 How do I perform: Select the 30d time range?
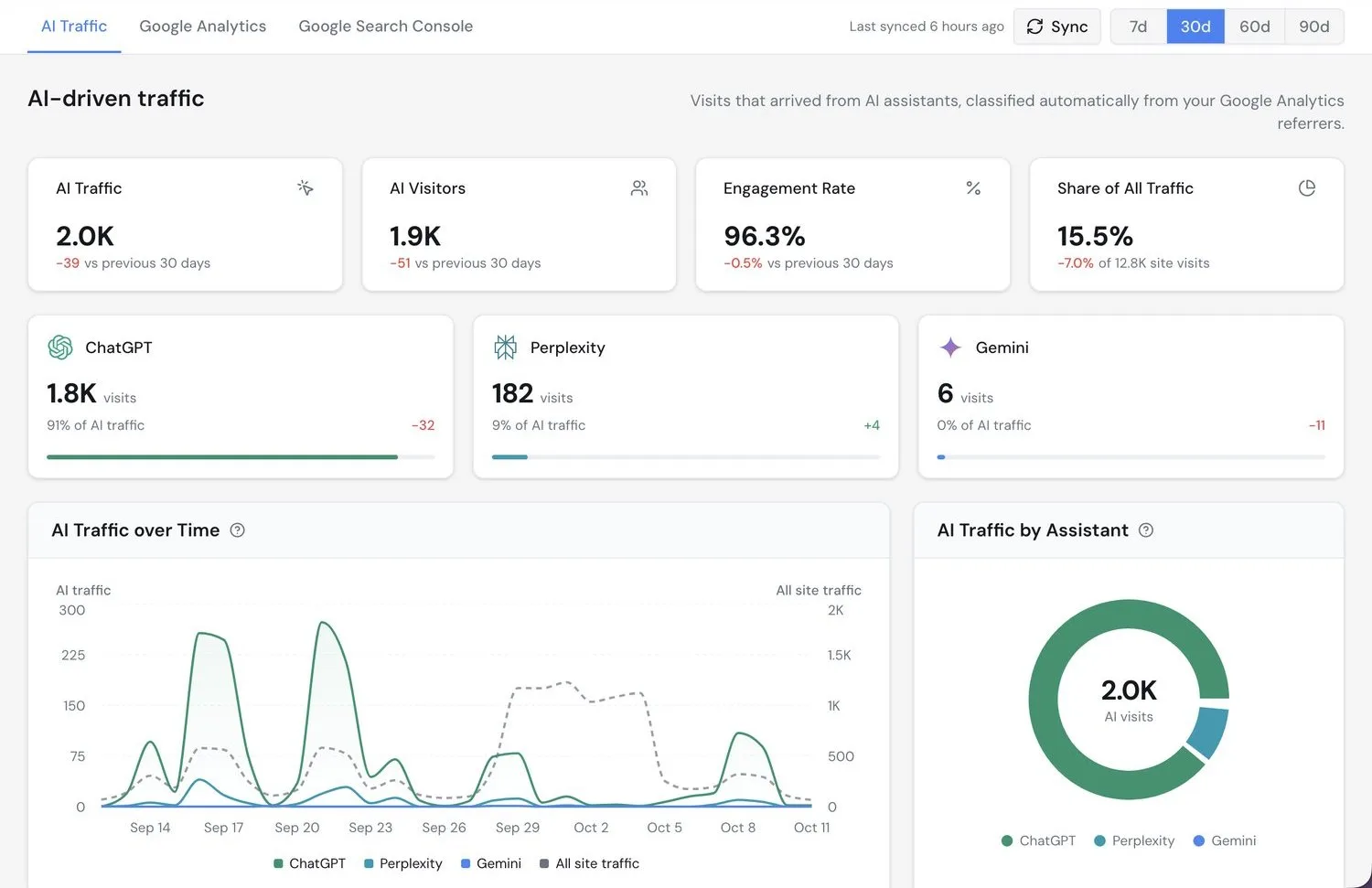click(1195, 27)
